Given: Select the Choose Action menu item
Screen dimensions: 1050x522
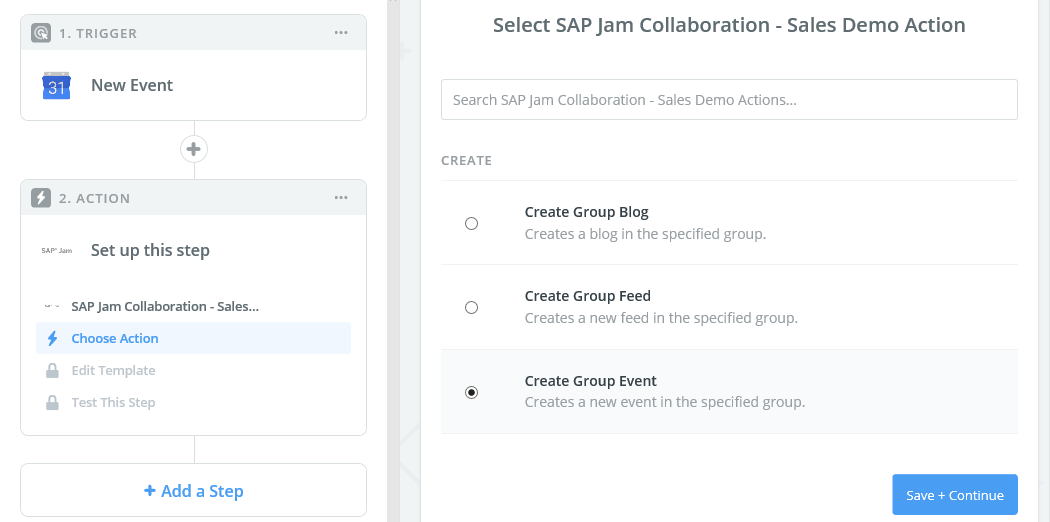Looking at the screenshot, I should 194,339.
